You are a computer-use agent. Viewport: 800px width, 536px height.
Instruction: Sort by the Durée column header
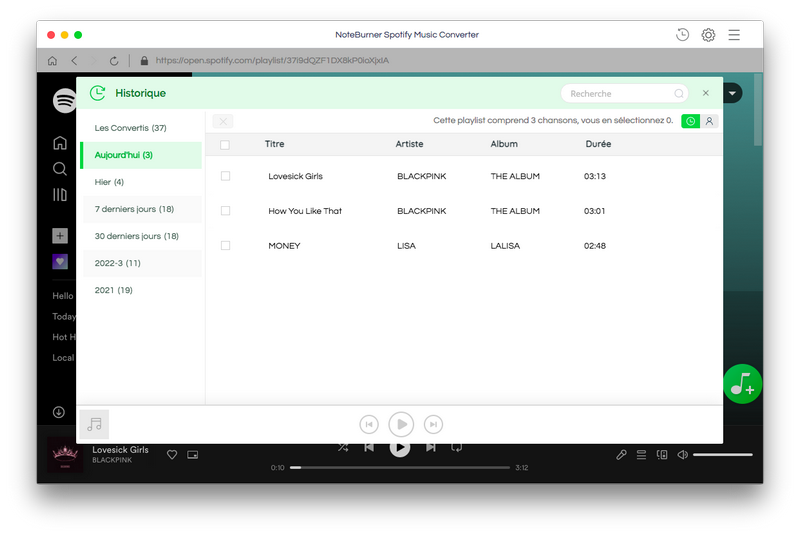(598, 144)
